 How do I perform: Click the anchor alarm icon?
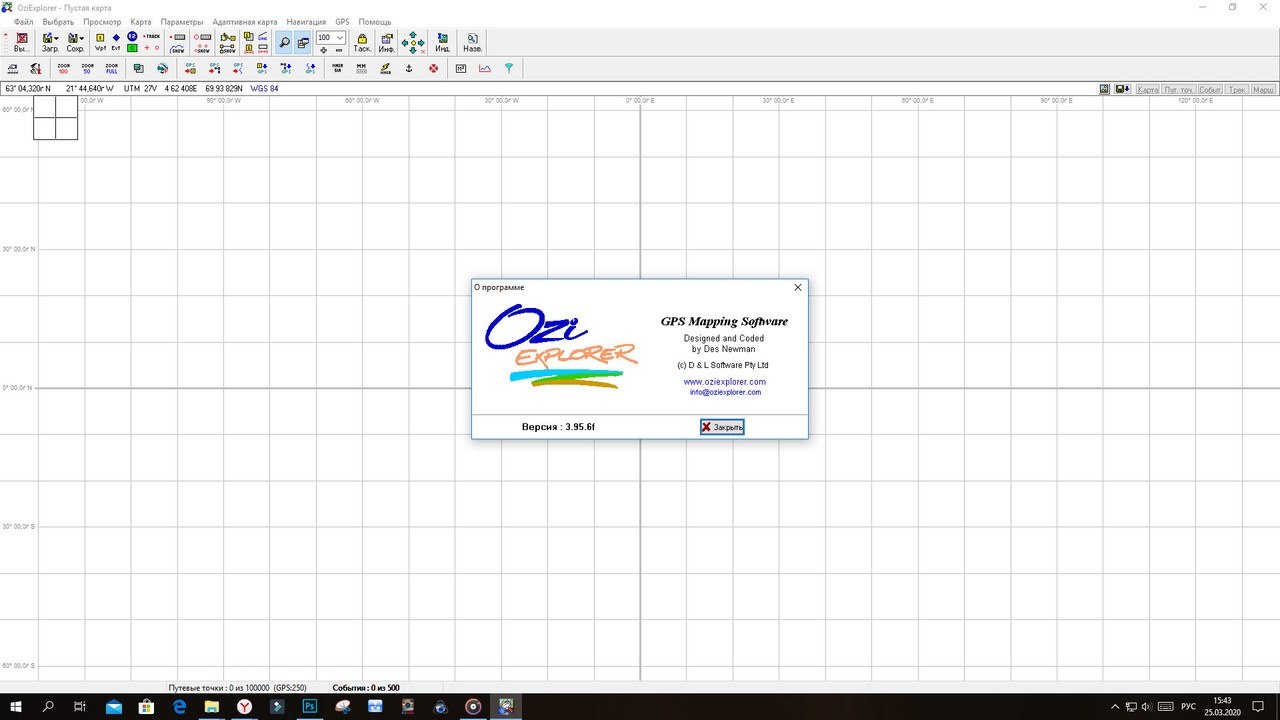tap(409, 68)
